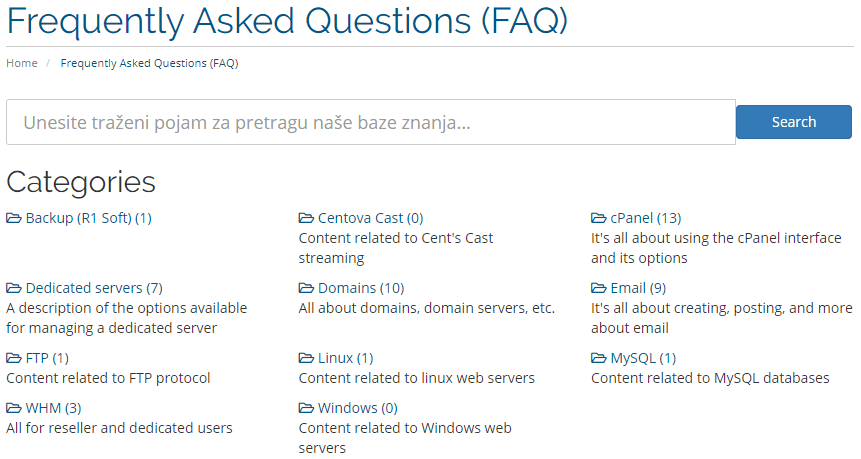The height and width of the screenshot is (459, 861).
Task: Open the cPanel (13) category link
Action: [x=646, y=219]
